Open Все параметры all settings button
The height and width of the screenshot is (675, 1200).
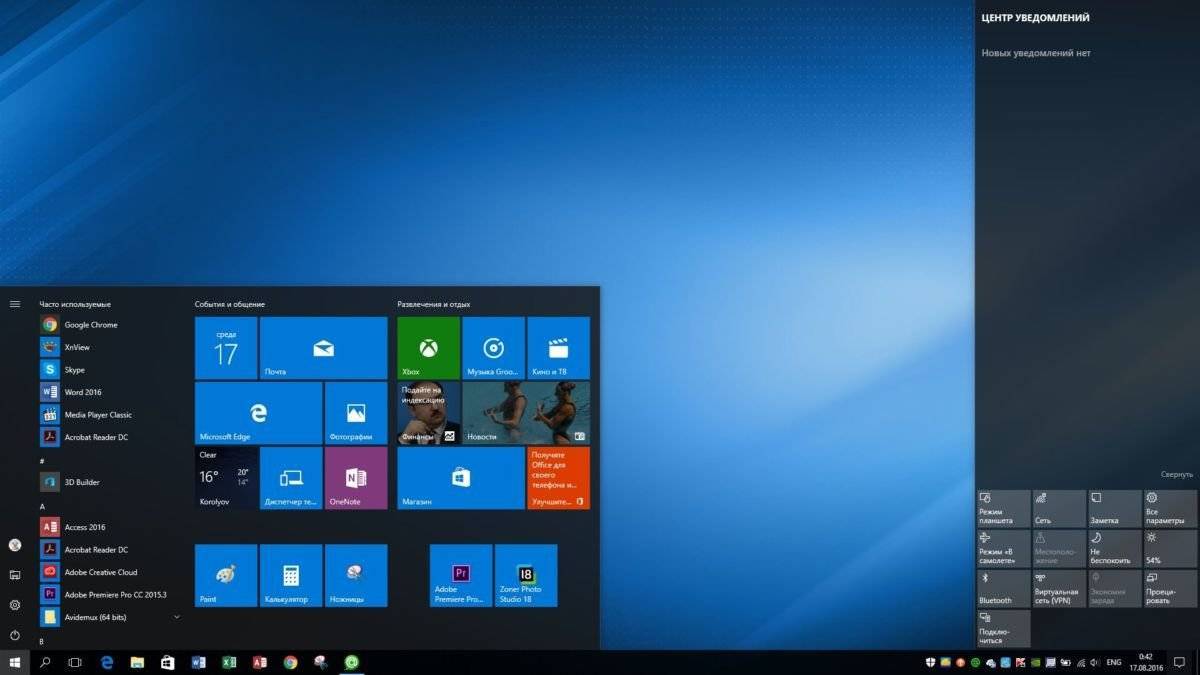(x=1169, y=509)
